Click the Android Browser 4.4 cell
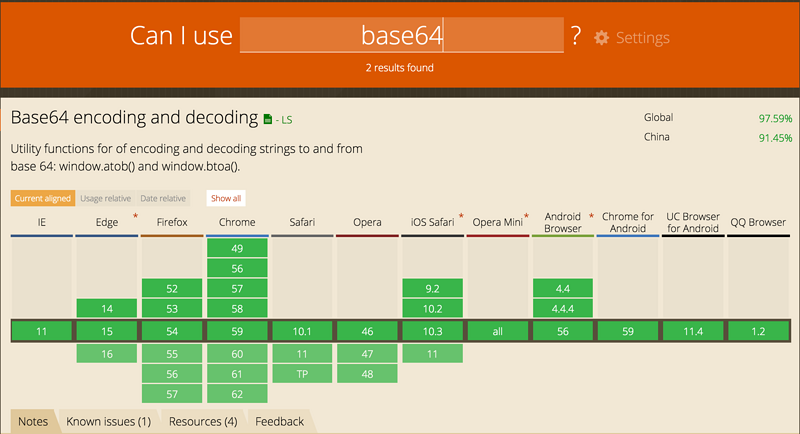The height and width of the screenshot is (434, 800). coord(563,289)
